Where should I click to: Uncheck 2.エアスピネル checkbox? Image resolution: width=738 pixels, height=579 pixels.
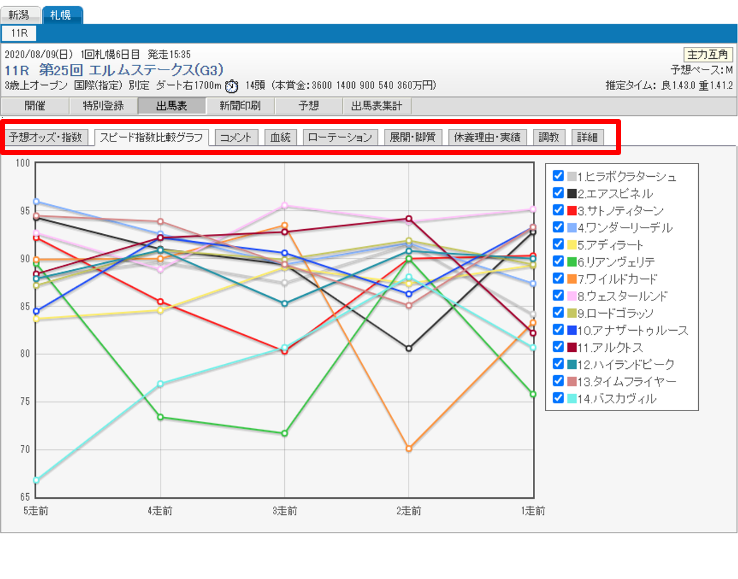[558, 193]
